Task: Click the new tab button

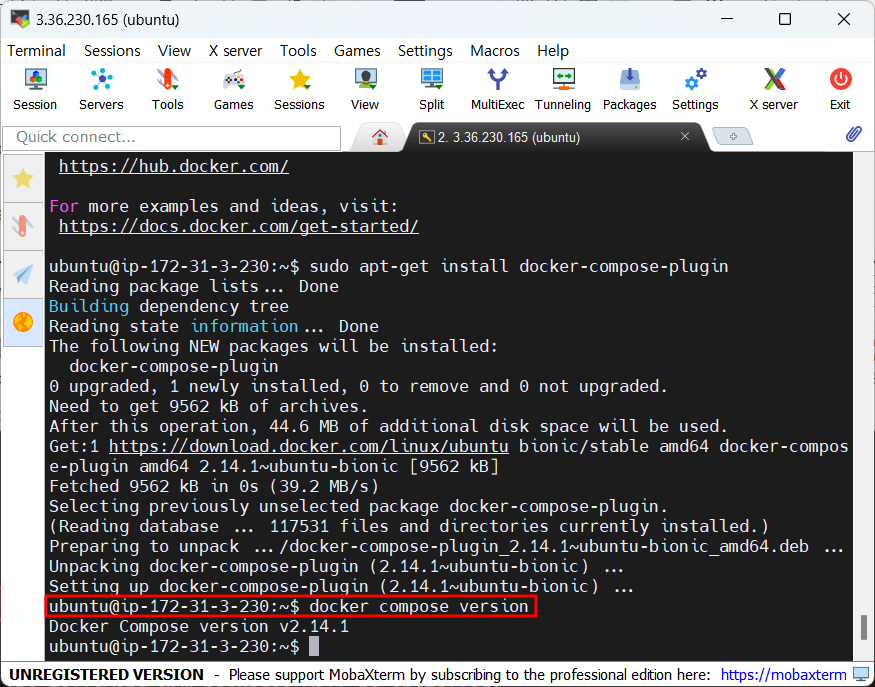Action: [x=733, y=137]
